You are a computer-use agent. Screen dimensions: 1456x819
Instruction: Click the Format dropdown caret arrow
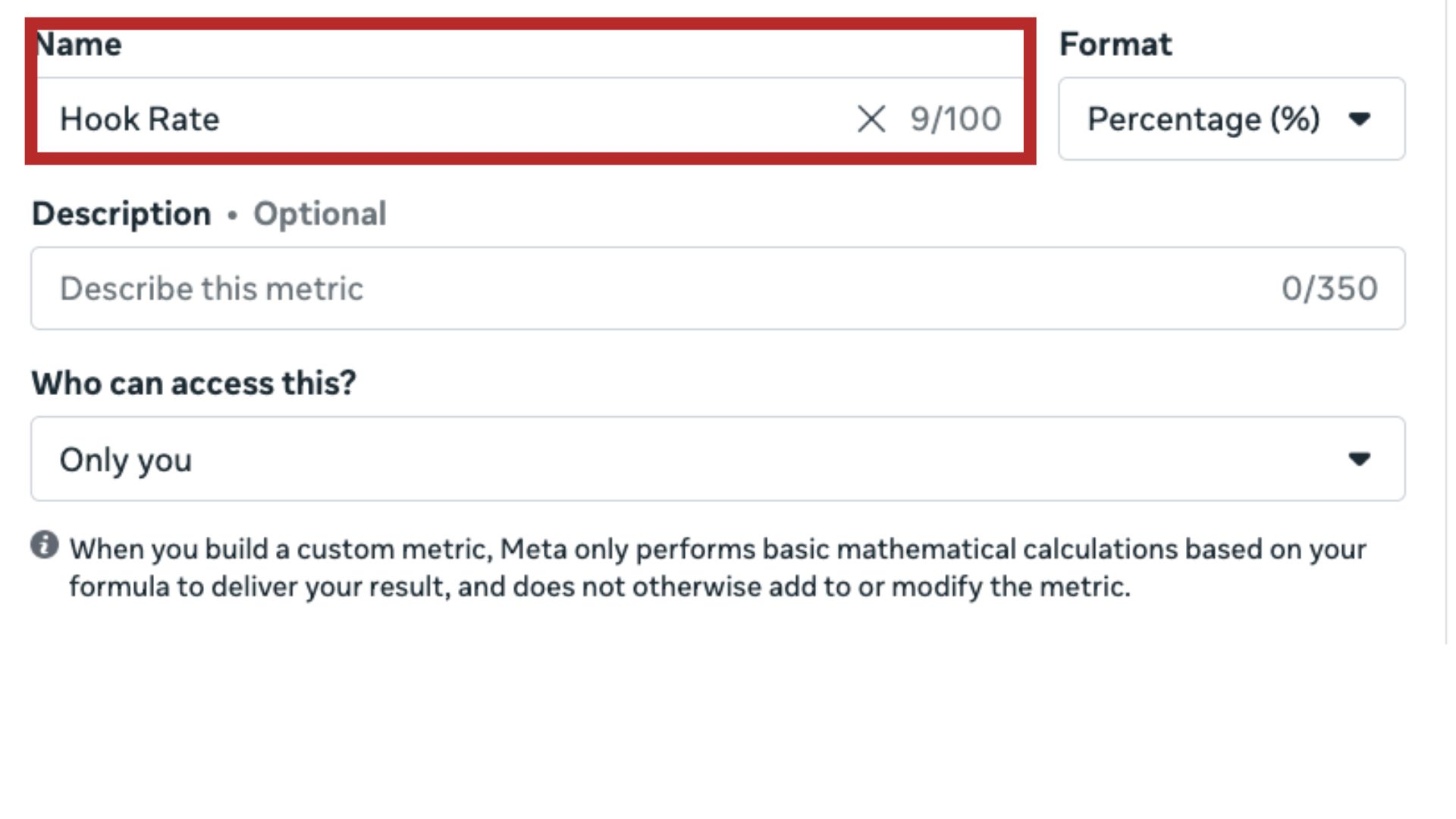(x=1359, y=119)
